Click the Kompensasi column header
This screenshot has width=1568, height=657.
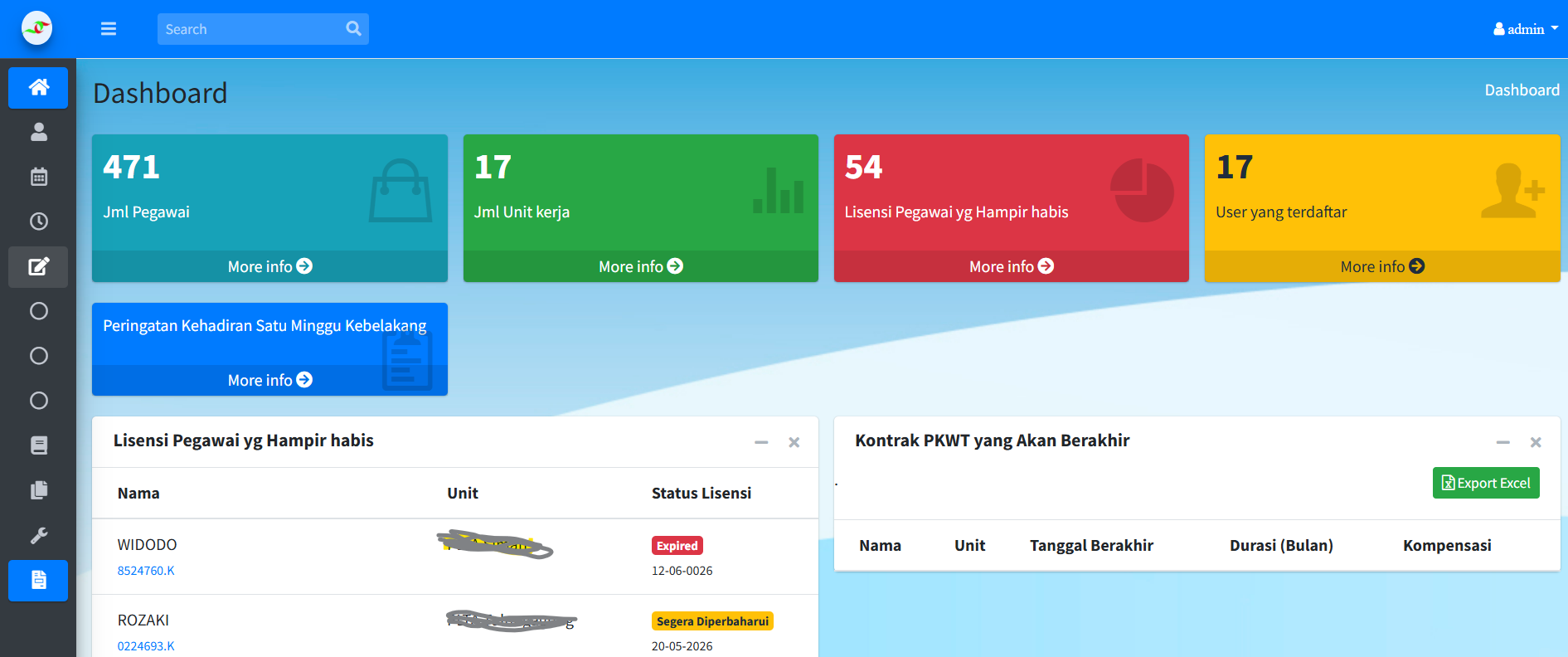[1447, 545]
